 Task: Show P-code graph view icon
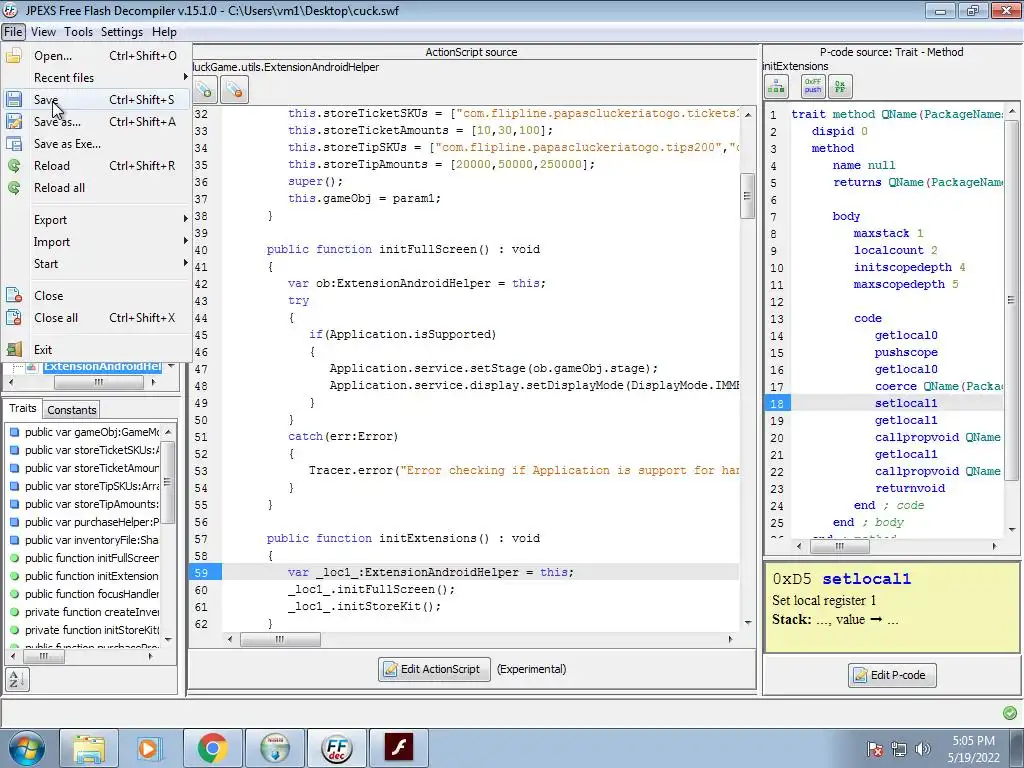point(776,86)
